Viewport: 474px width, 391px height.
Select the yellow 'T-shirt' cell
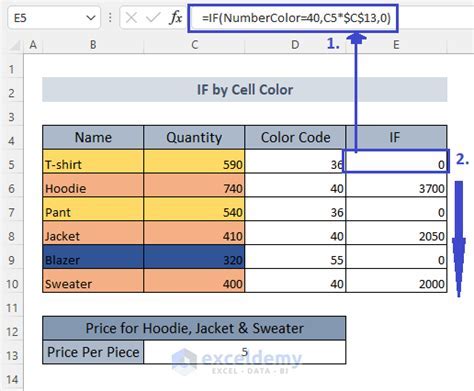click(x=93, y=161)
